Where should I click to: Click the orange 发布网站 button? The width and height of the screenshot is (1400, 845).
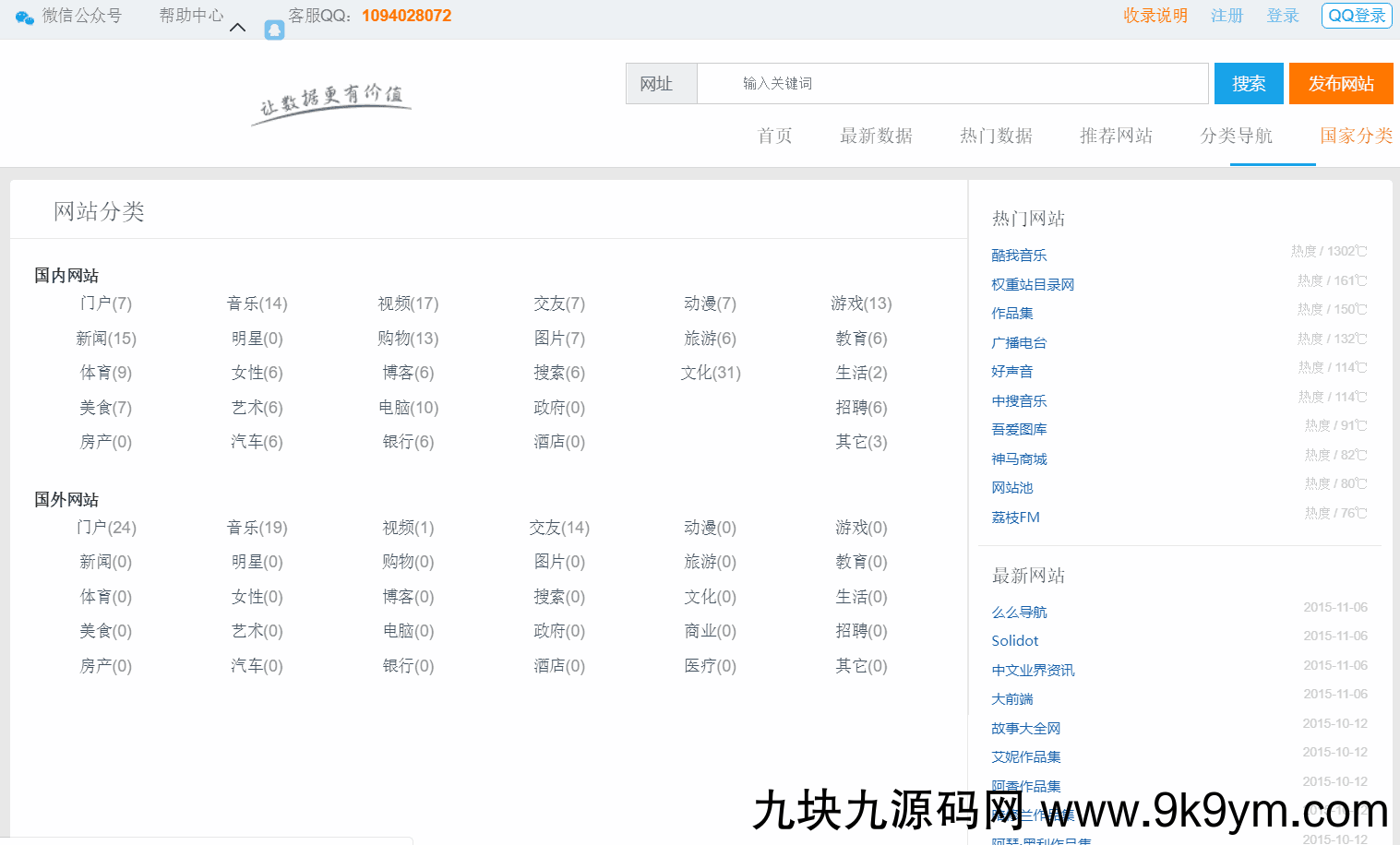coord(1340,84)
